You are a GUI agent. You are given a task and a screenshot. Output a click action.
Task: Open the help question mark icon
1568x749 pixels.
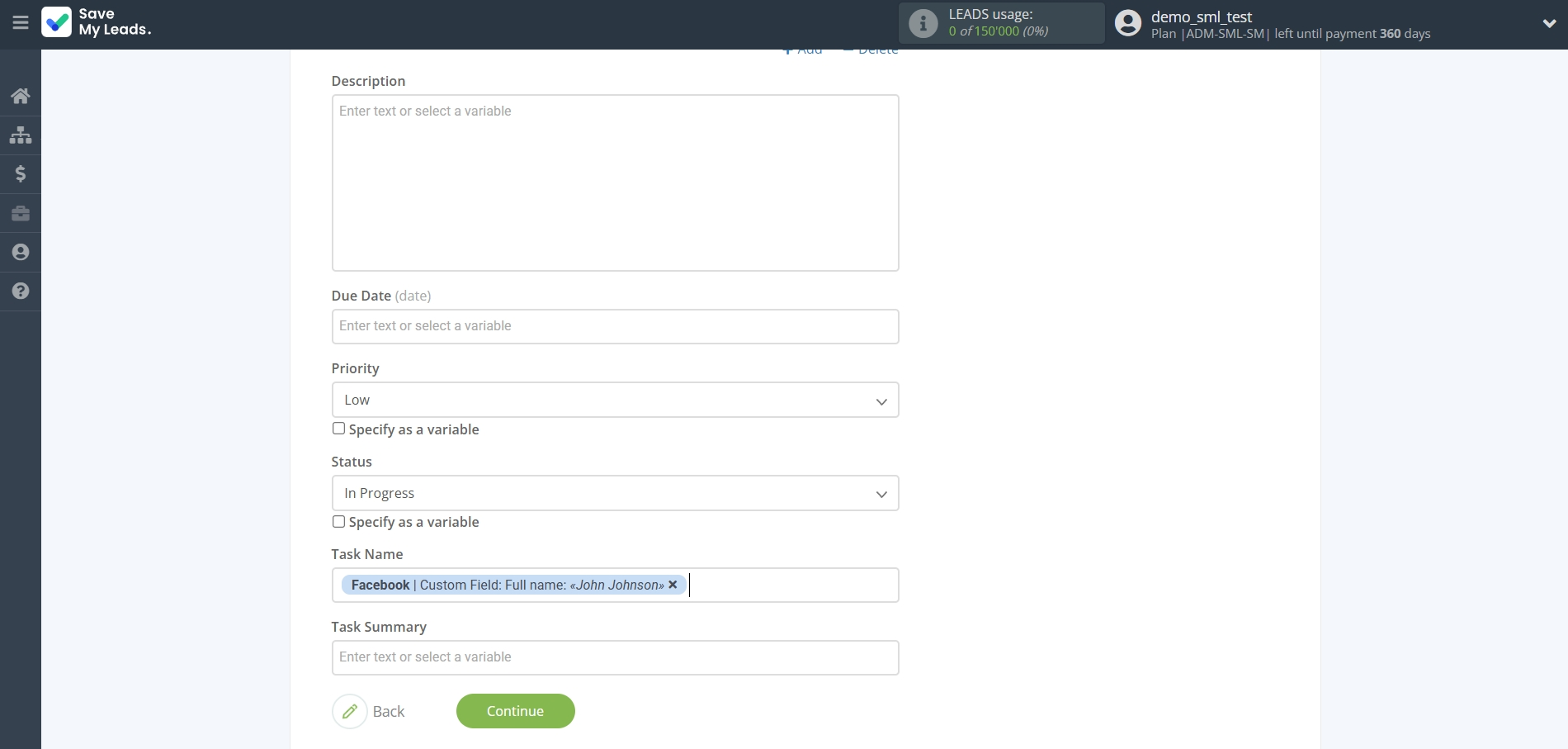coord(21,291)
